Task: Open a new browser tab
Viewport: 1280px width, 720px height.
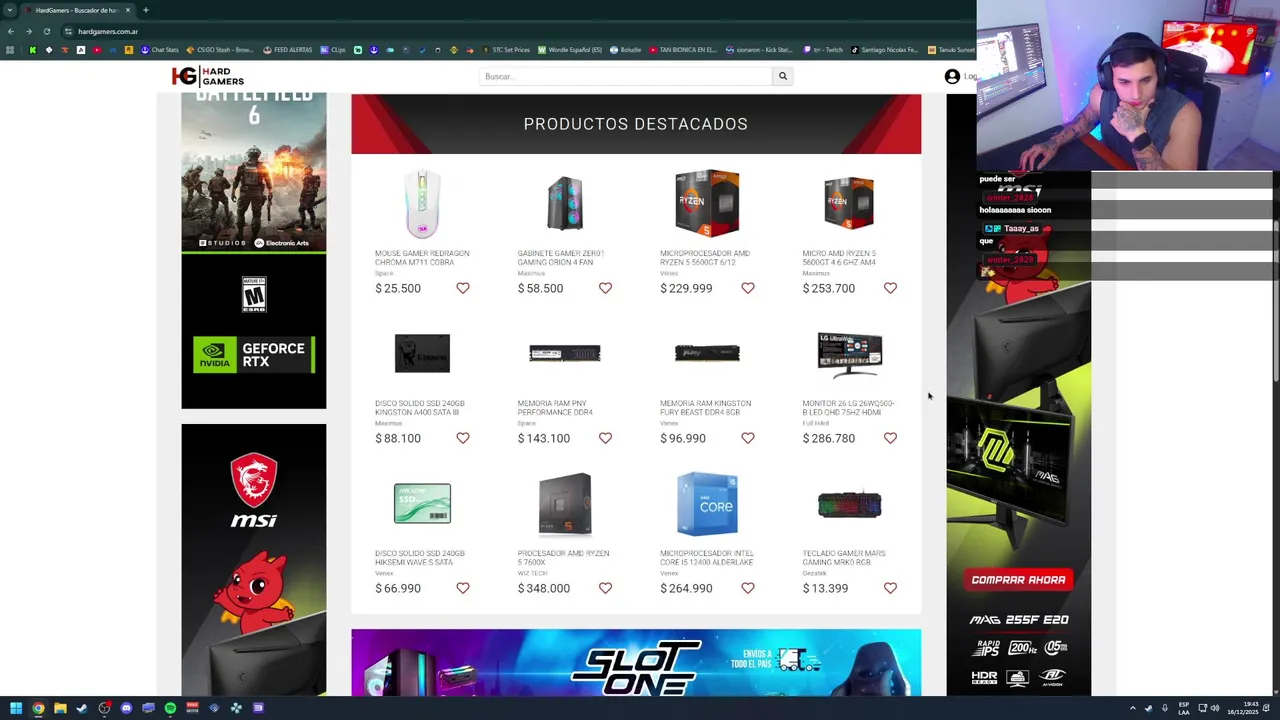Action: [145, 10]
